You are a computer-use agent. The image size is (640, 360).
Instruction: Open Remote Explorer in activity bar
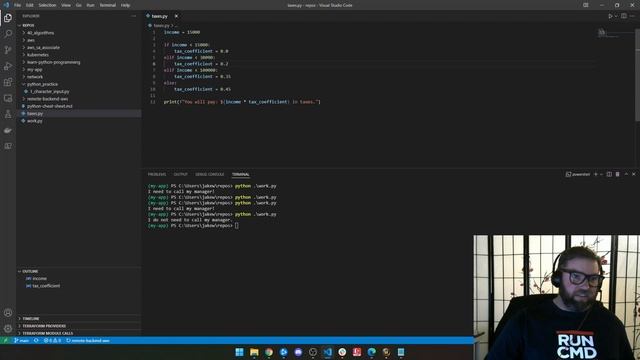(8, 98)
